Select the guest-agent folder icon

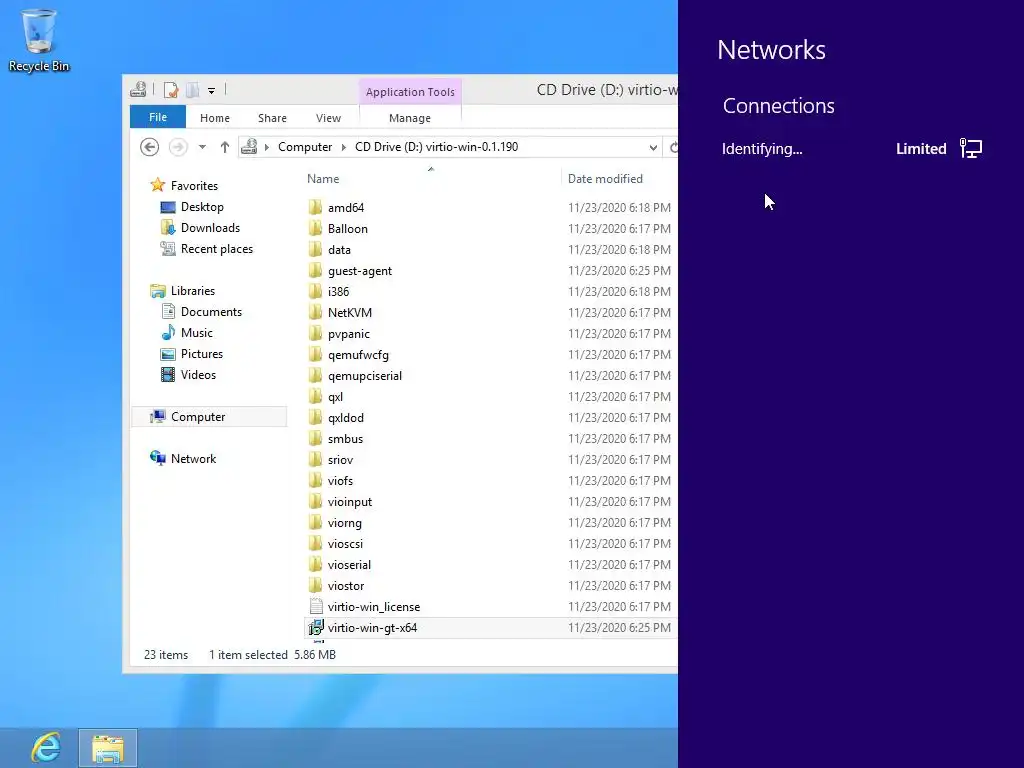(x=315, y=270)
